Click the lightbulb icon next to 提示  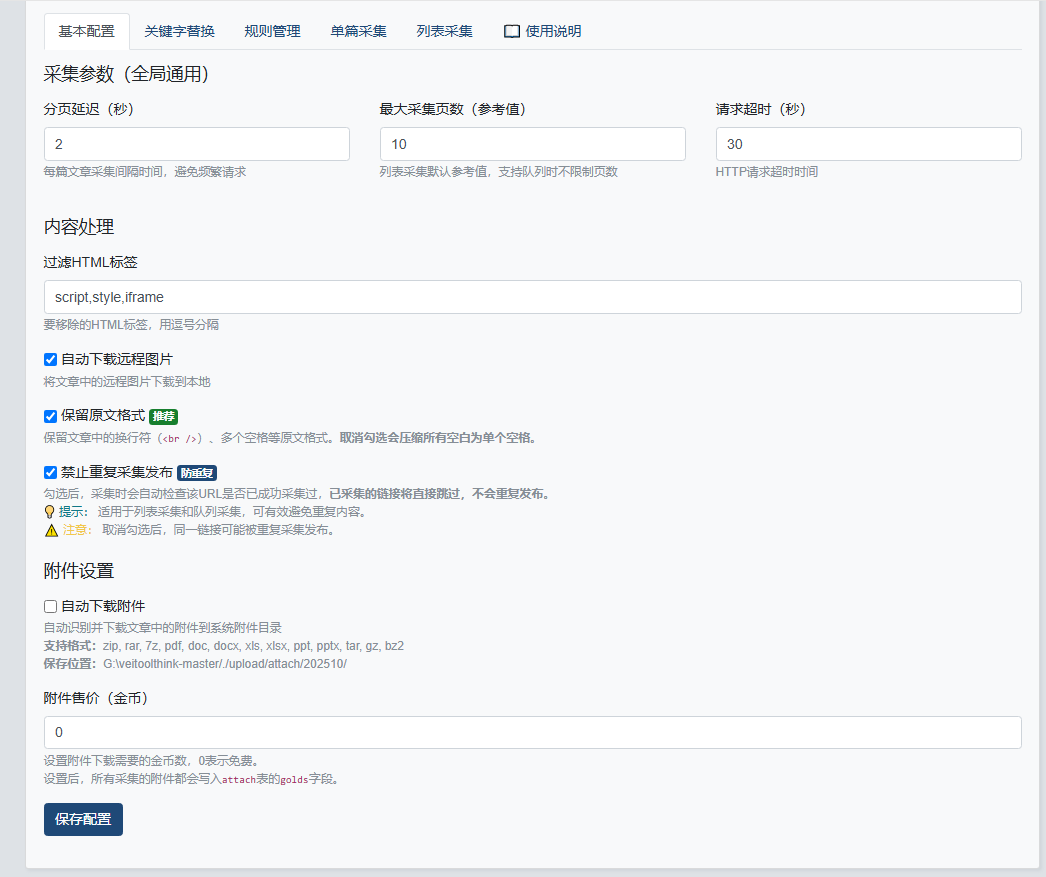click(50, 512)
